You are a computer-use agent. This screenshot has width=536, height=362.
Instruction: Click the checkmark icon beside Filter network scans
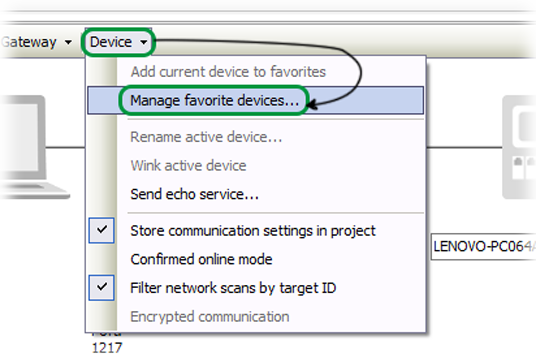coord(102,287)
